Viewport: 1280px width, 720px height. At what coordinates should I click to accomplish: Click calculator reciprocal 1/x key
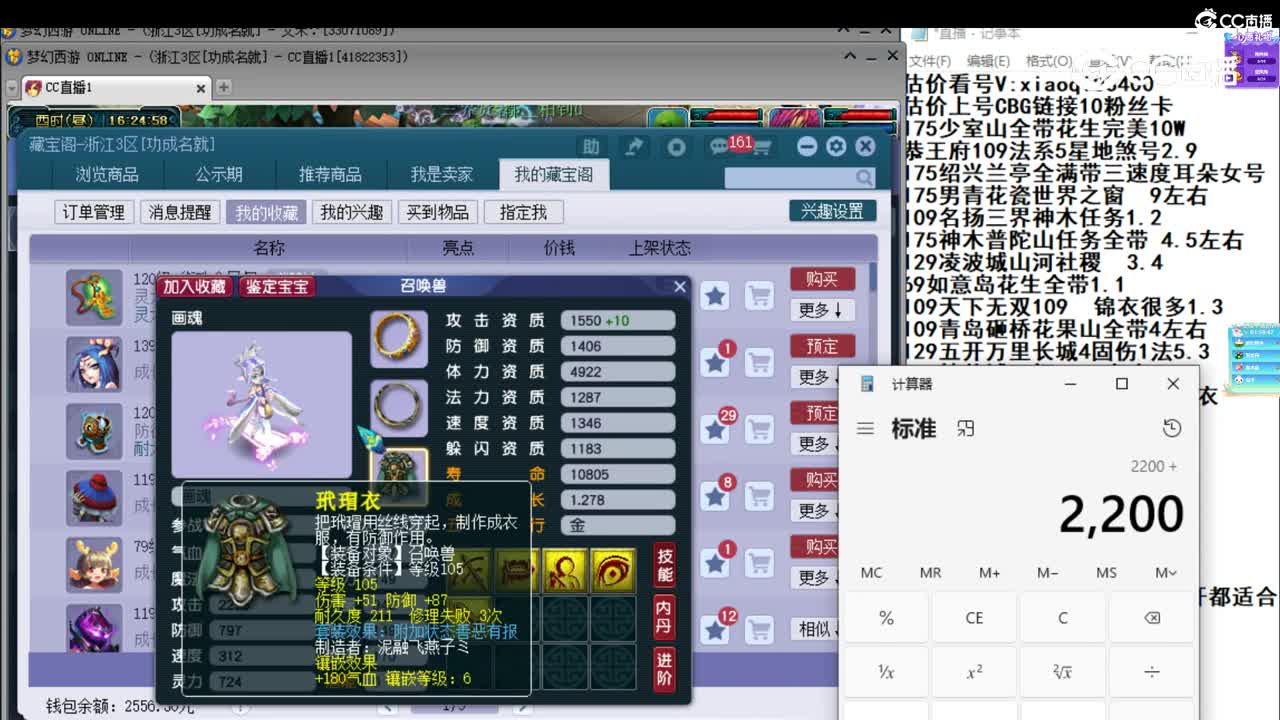(886, 672)
